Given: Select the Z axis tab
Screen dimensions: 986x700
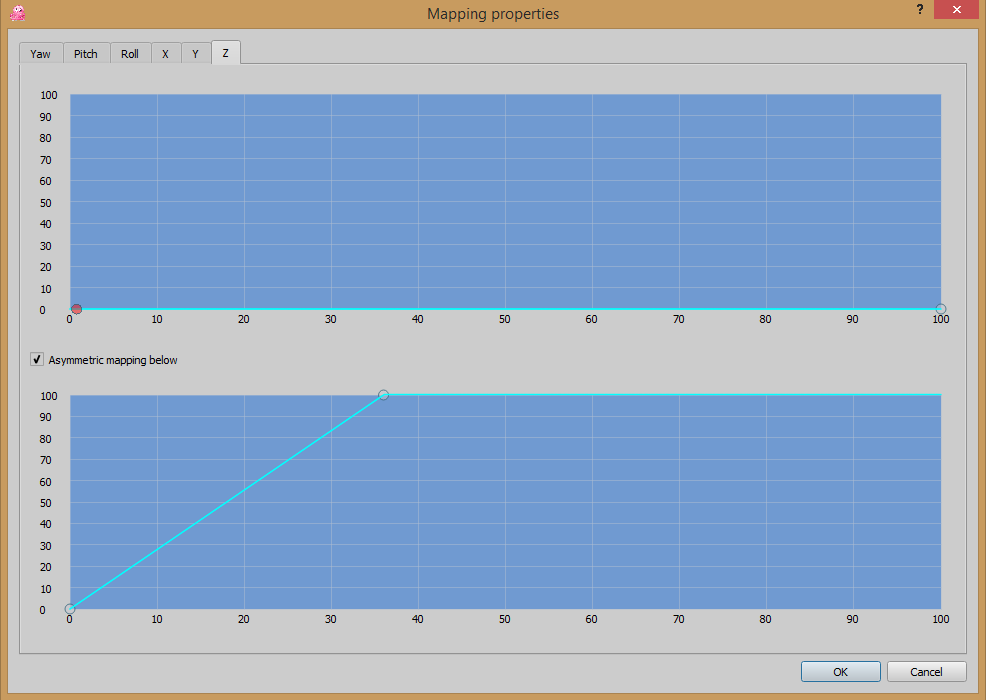Looking at the screenshot, I should coord(226,53).
